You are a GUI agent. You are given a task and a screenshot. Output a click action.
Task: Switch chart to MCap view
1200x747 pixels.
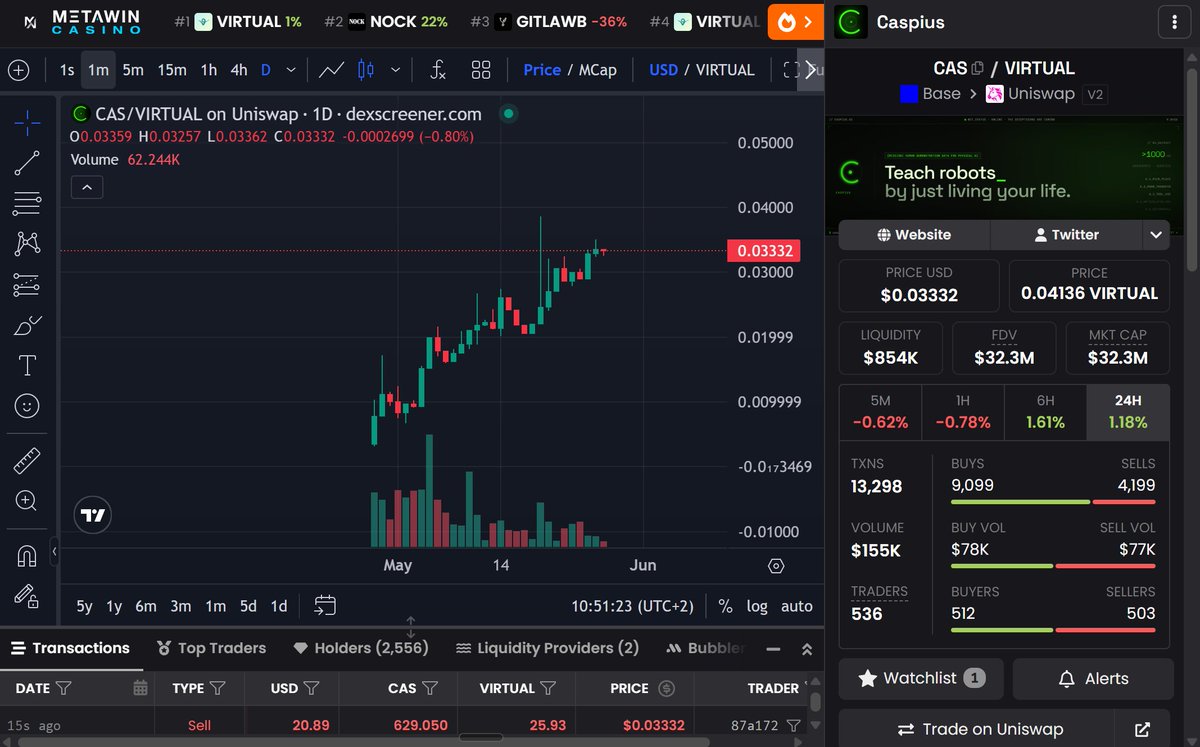(x=597, y=70)
